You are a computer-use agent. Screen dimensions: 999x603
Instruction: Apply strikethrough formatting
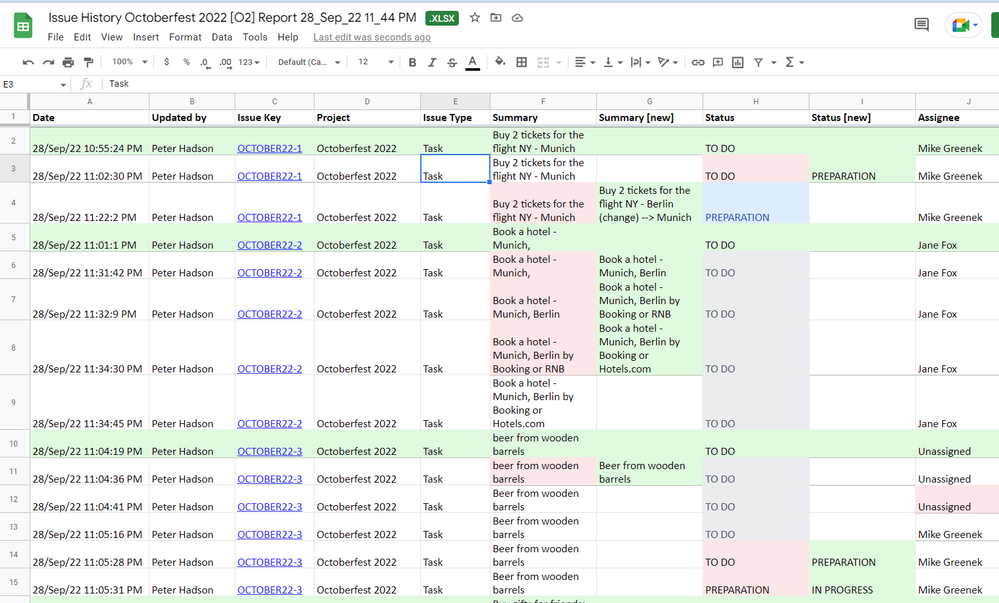click(x=451, y=61)
